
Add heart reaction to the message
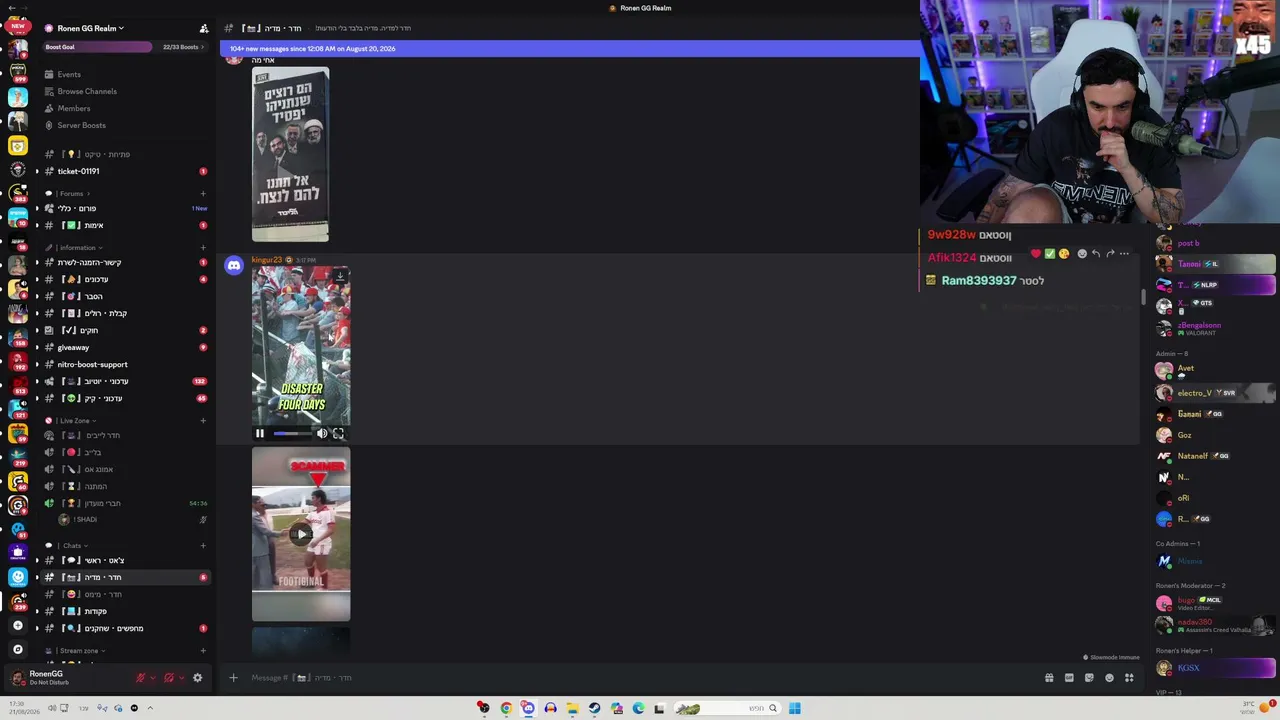[1036, 254]
